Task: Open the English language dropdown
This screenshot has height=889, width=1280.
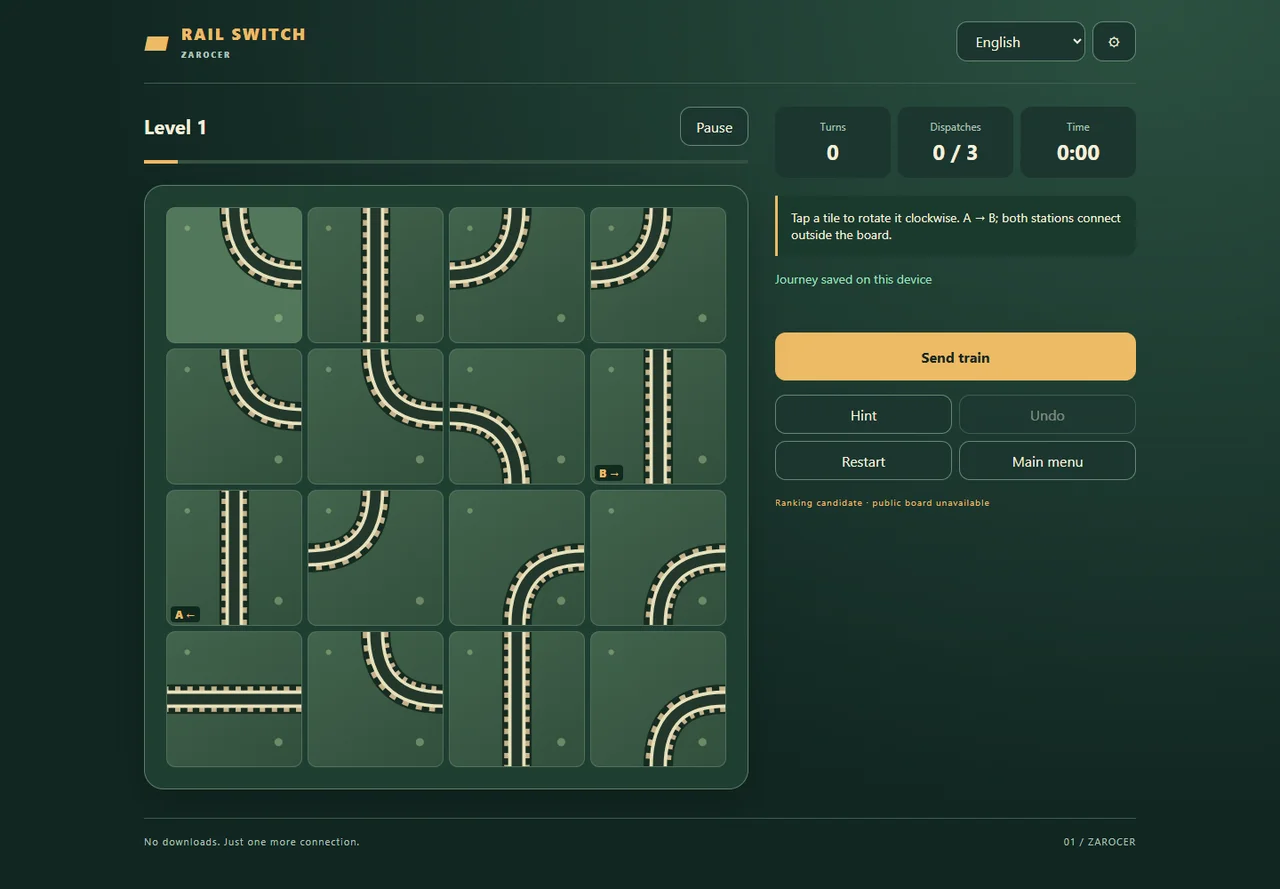Action: pyautogui.click(x=1021, y=42)
